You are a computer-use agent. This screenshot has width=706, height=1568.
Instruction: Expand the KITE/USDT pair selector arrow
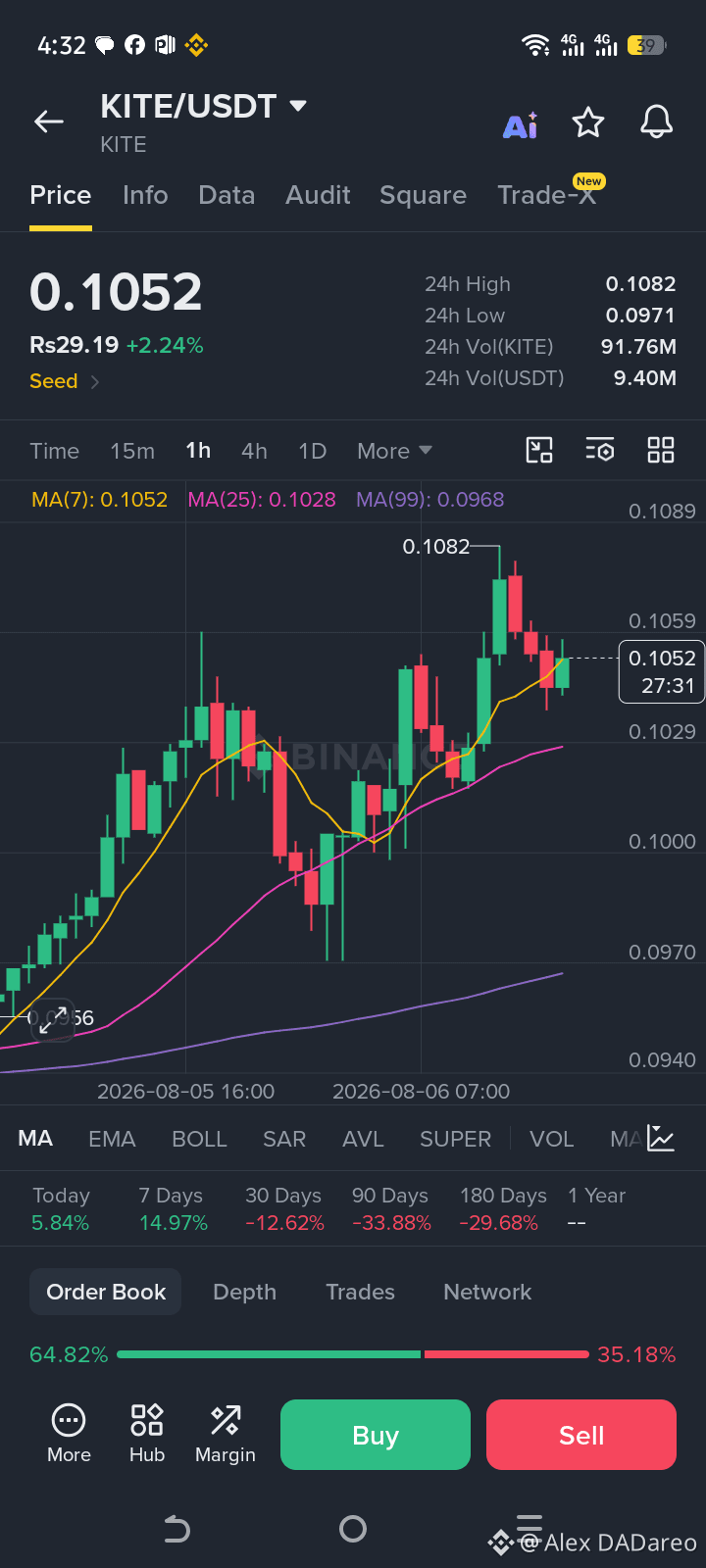tap(298, 105)
